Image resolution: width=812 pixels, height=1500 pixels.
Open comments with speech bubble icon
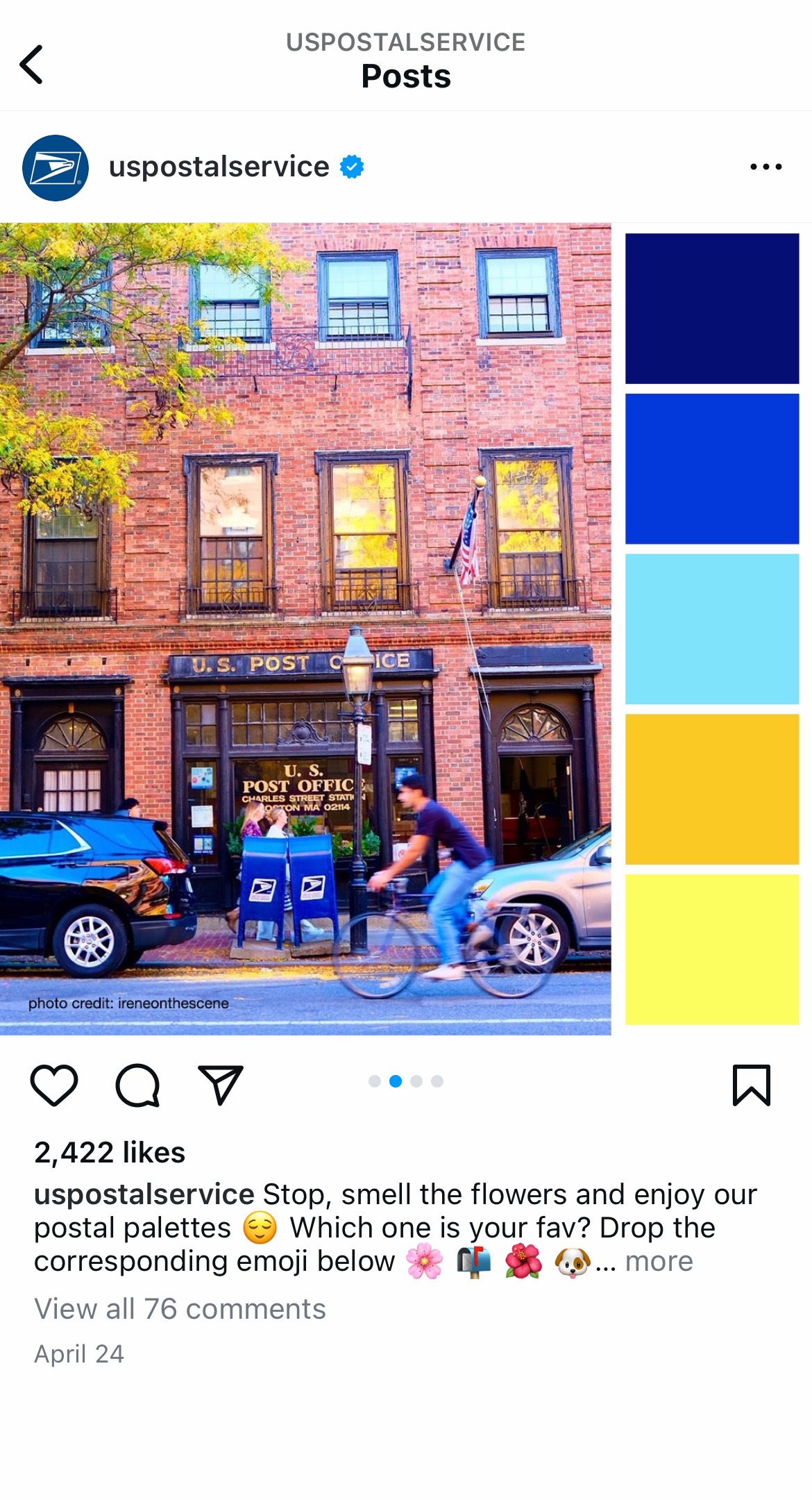click(137, 1085)
